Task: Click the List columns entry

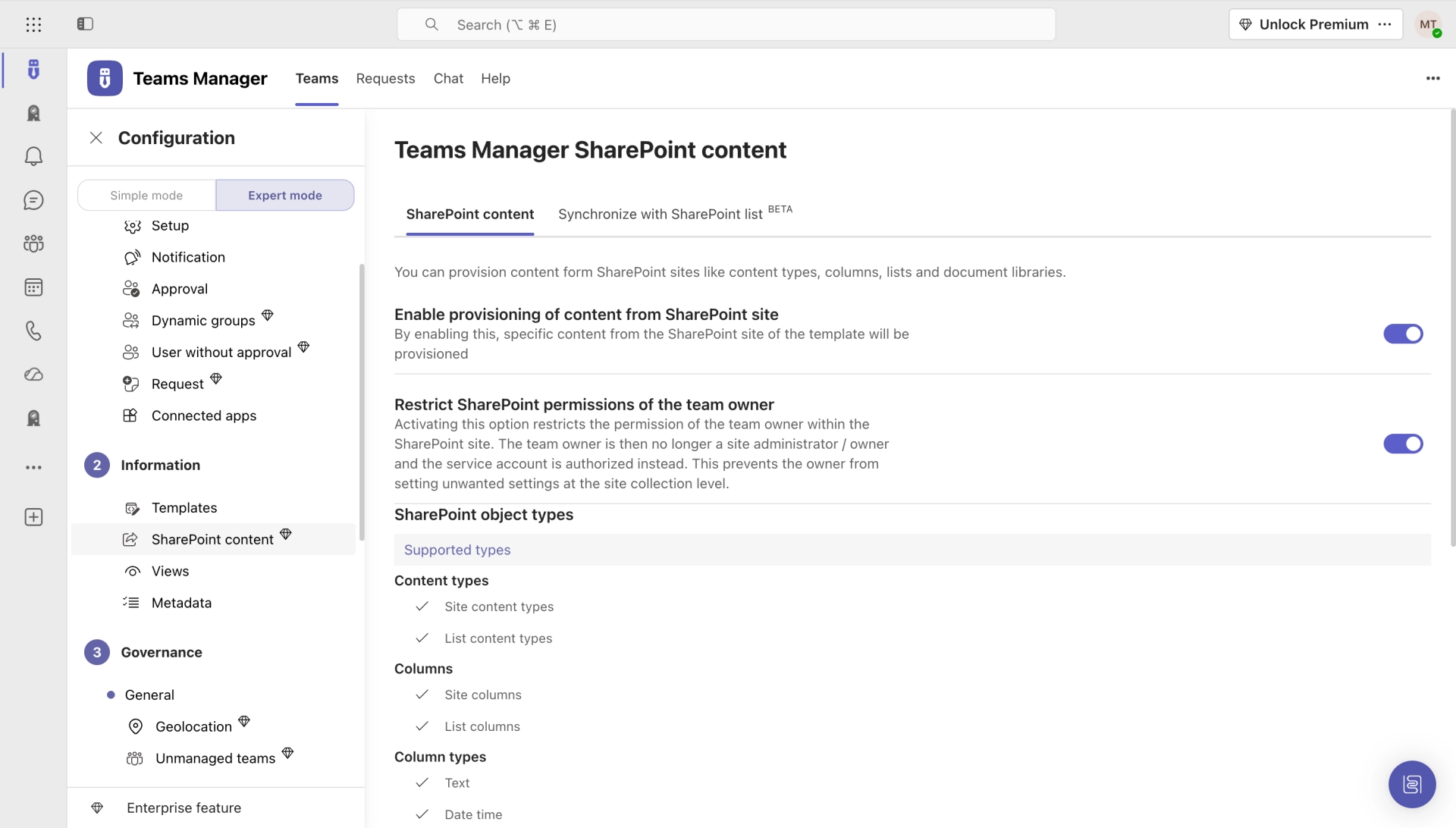Action: [x=482, y=726]
